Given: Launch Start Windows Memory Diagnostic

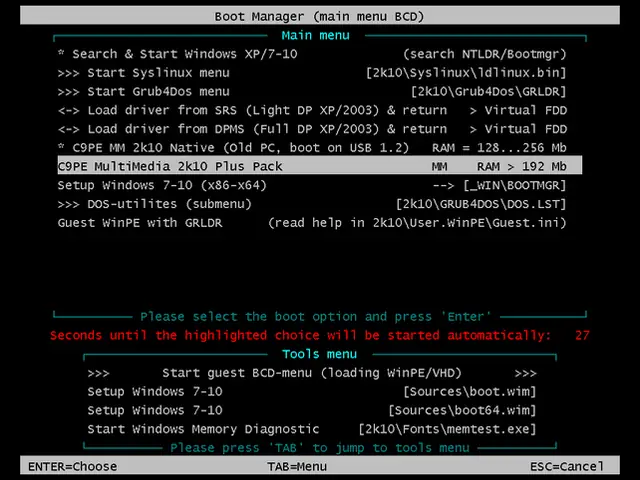Looking at the screenshot, I should (312, 429).
